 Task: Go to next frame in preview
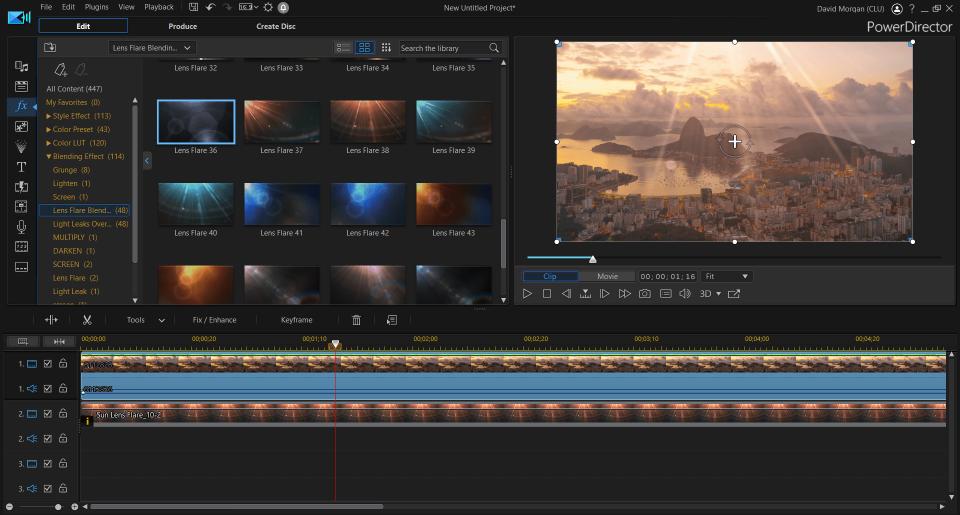coord(604,294)
